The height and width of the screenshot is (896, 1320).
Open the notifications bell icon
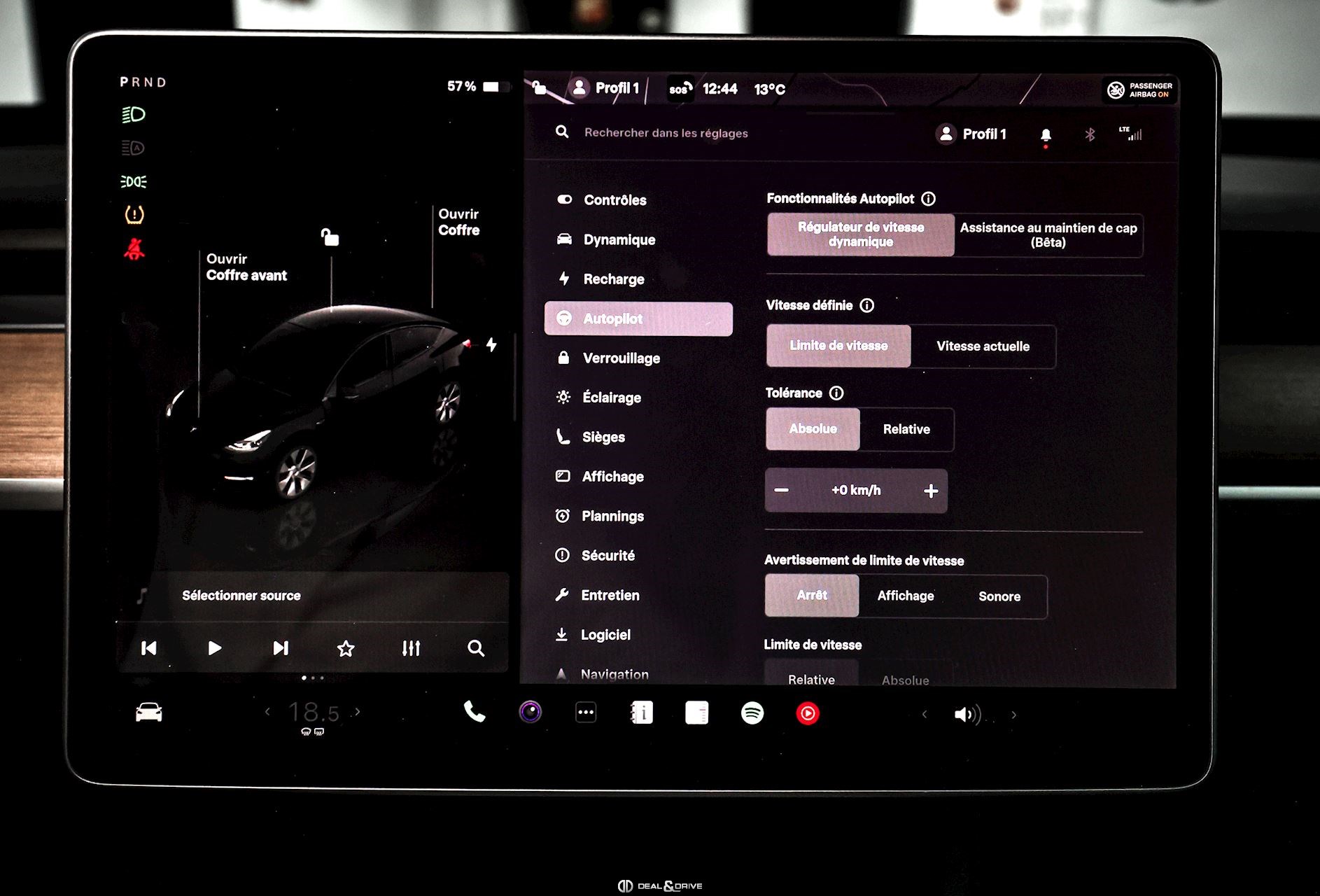1046,135
